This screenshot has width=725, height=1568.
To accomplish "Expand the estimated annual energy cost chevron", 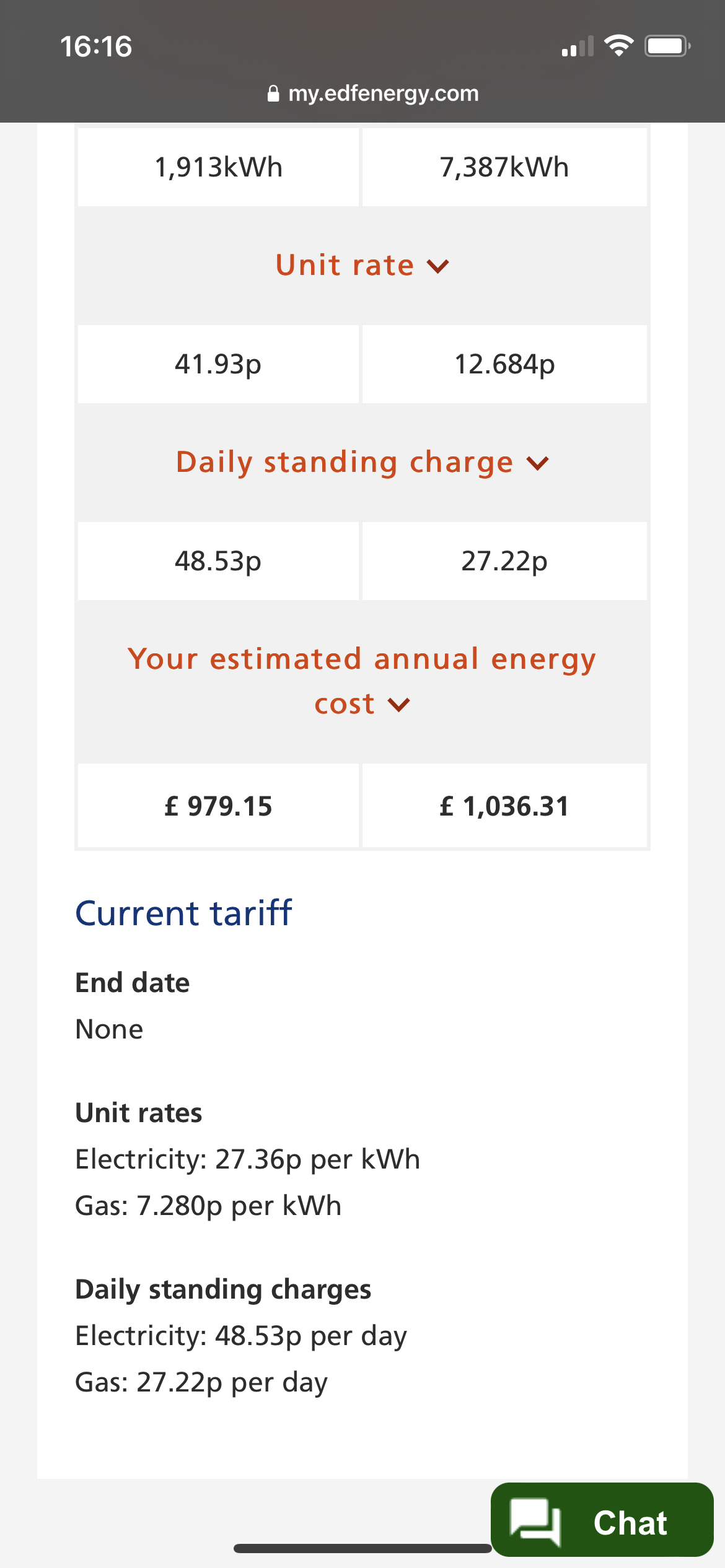I will (x=398, y=705).
